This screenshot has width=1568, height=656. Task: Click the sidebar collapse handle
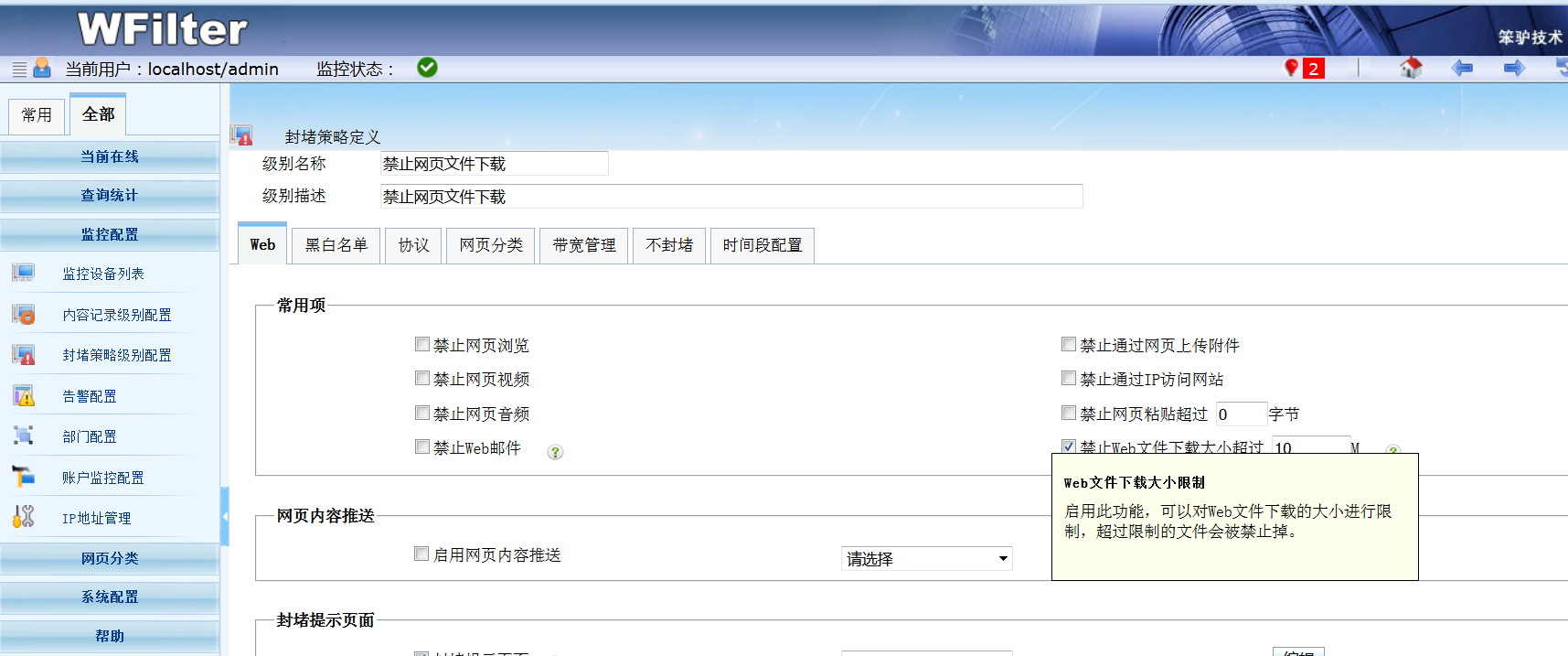coord(225,517)
